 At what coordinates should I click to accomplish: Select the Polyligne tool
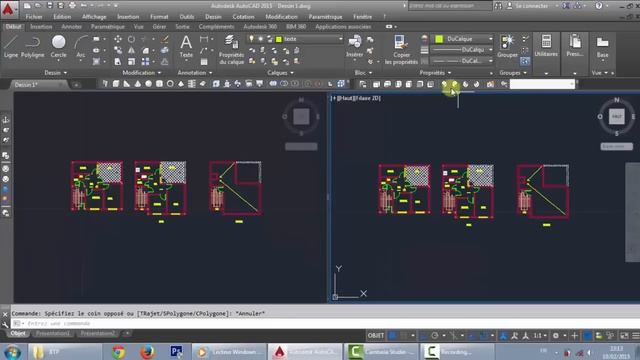[32, 46]
